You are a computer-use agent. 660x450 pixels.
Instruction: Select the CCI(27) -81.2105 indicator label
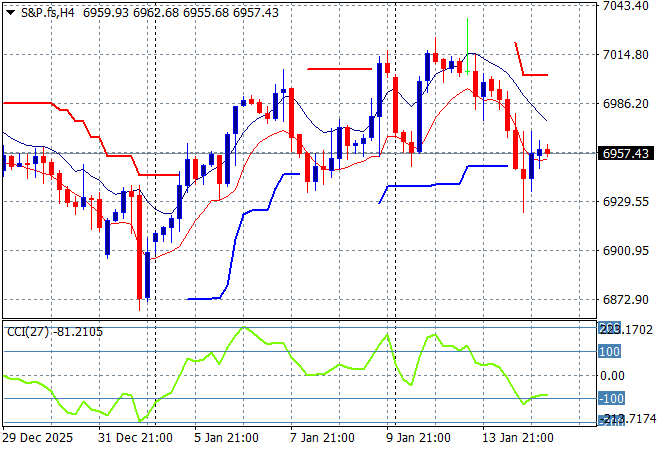[x=55, y=332]
